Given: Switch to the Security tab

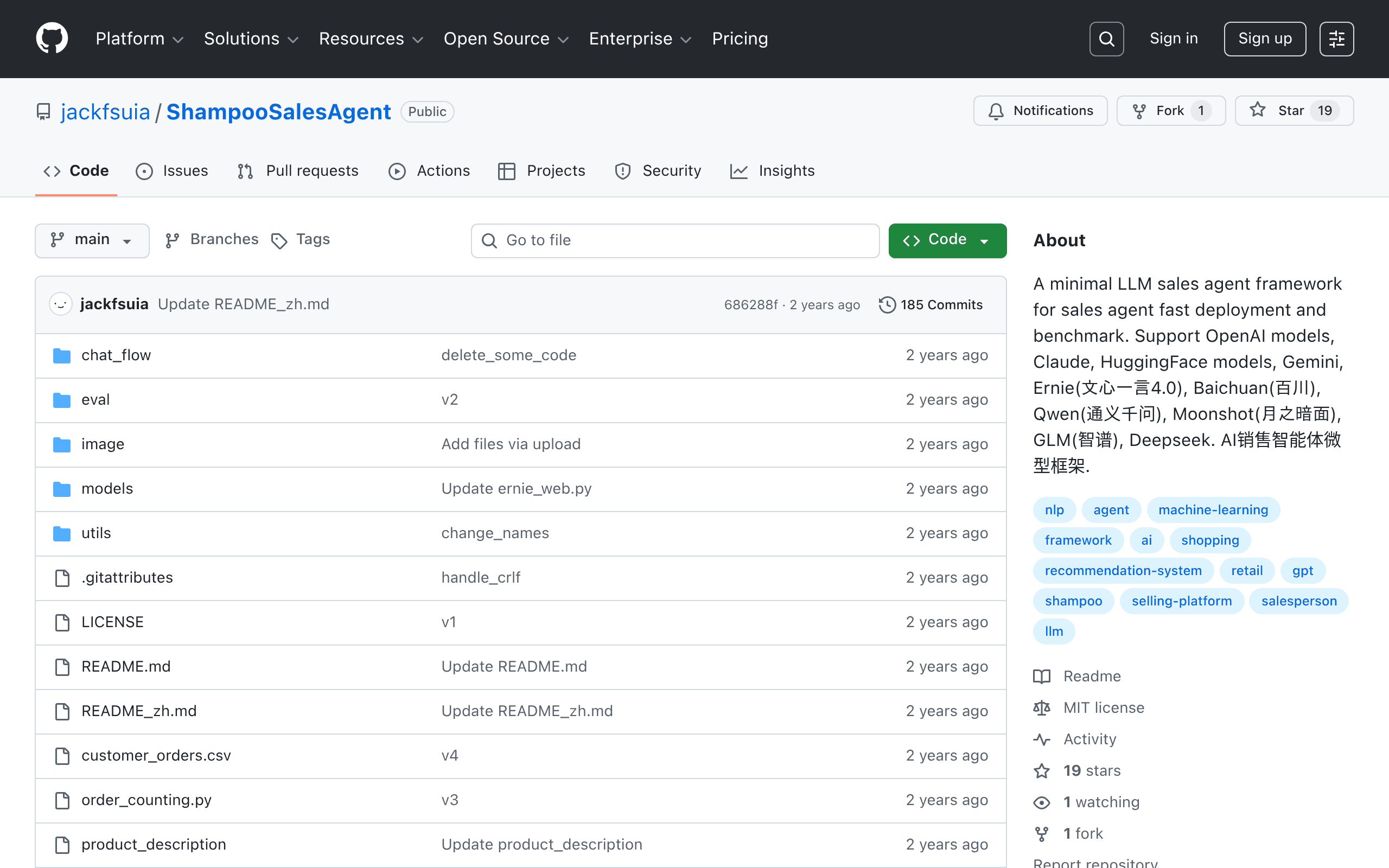Looking at the screenshot, I should 658,171.
